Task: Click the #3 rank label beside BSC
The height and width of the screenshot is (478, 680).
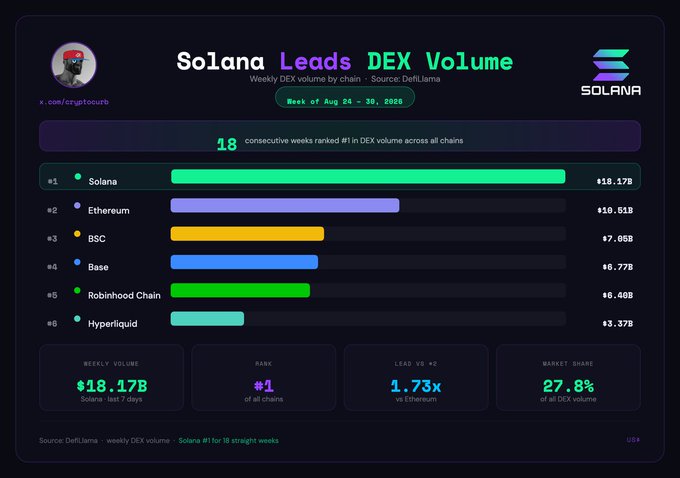Action: point(52,239)
